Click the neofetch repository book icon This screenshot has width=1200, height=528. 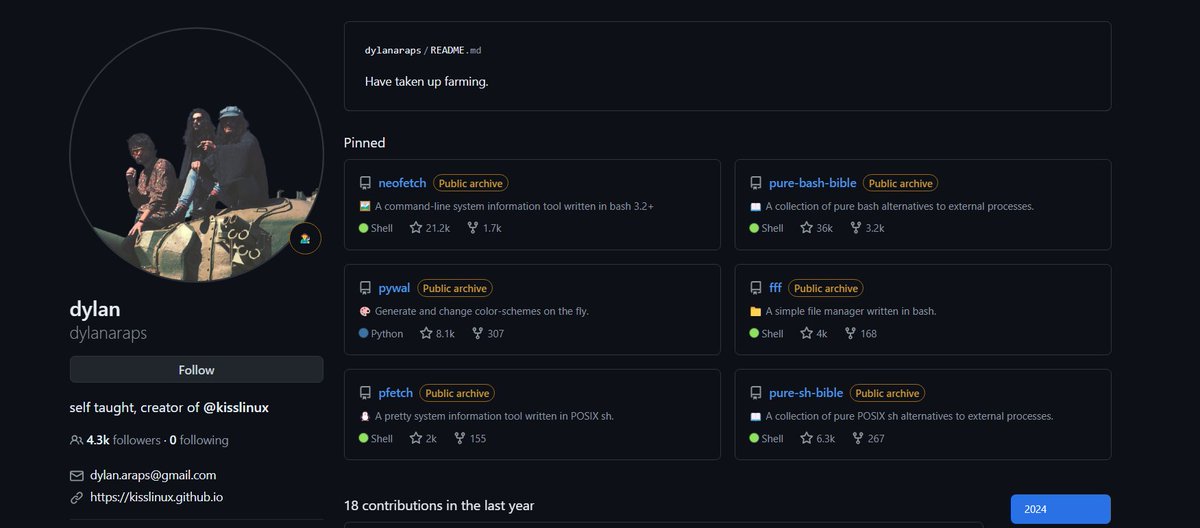(365, 183)
